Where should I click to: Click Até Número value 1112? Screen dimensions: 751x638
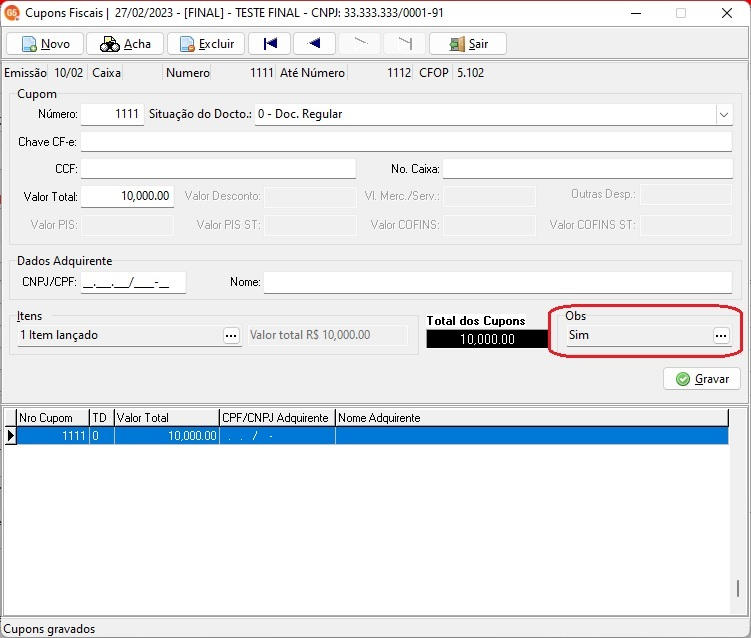pyautogui.click(x=398, y=73)
